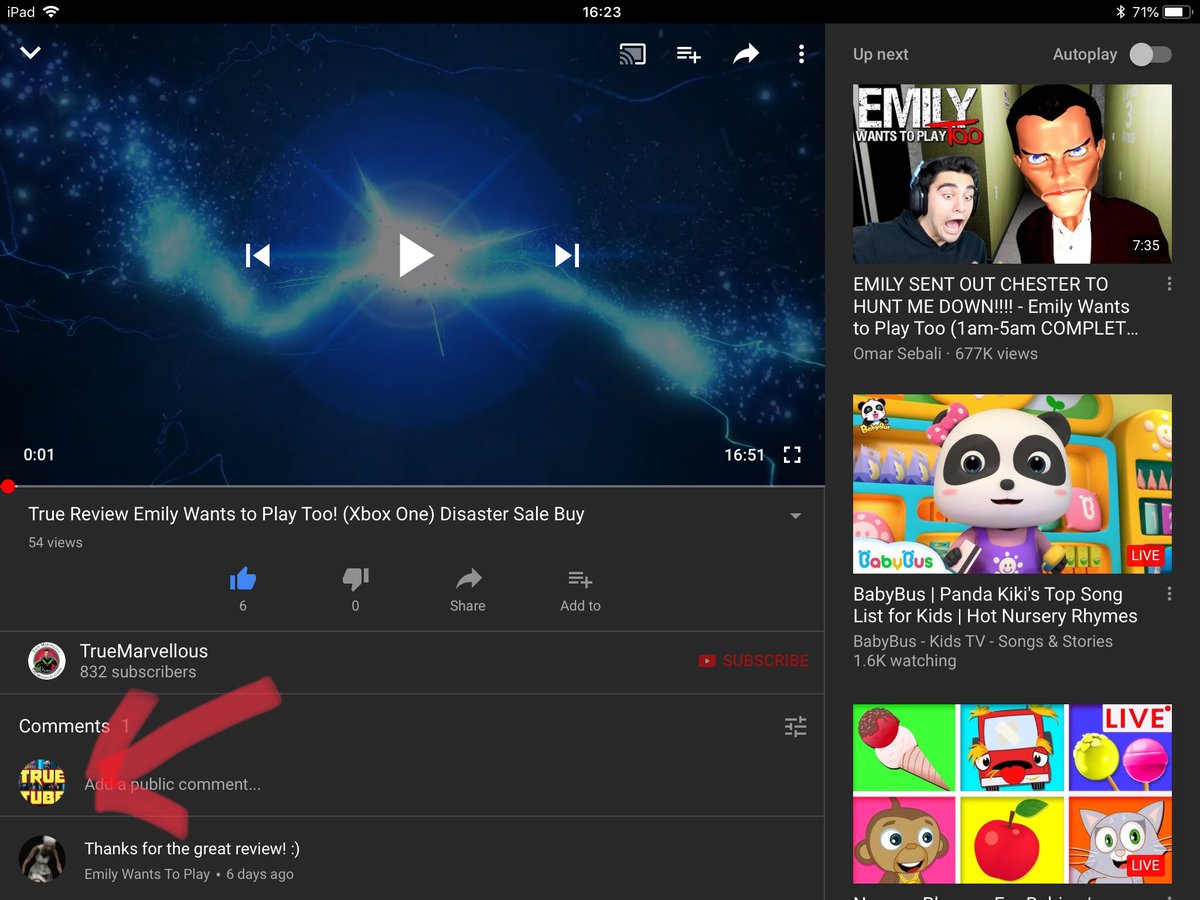The width and height of the screenshot is (1200, 900).
Task: Subscribe to the TrueMarvellous channel
Action: pos(753,661)
